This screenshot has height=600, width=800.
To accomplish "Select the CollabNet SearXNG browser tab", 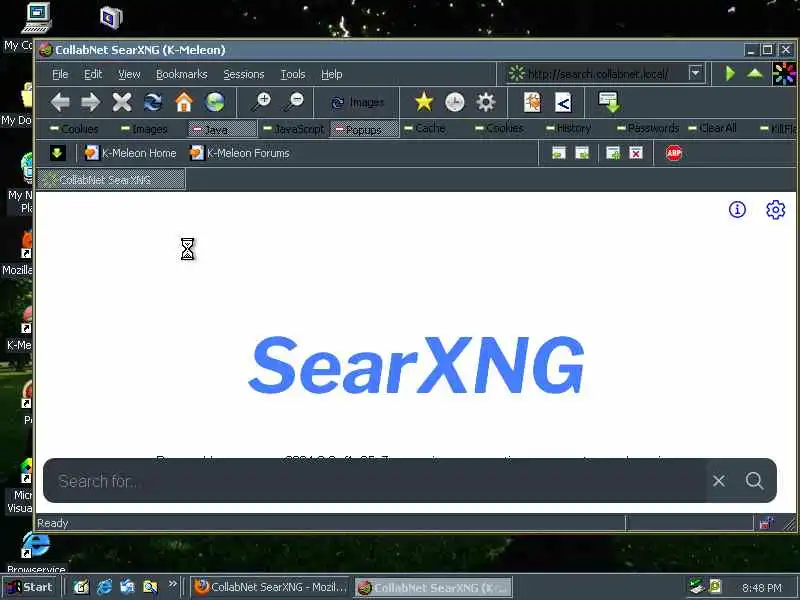I will (111, 180).
